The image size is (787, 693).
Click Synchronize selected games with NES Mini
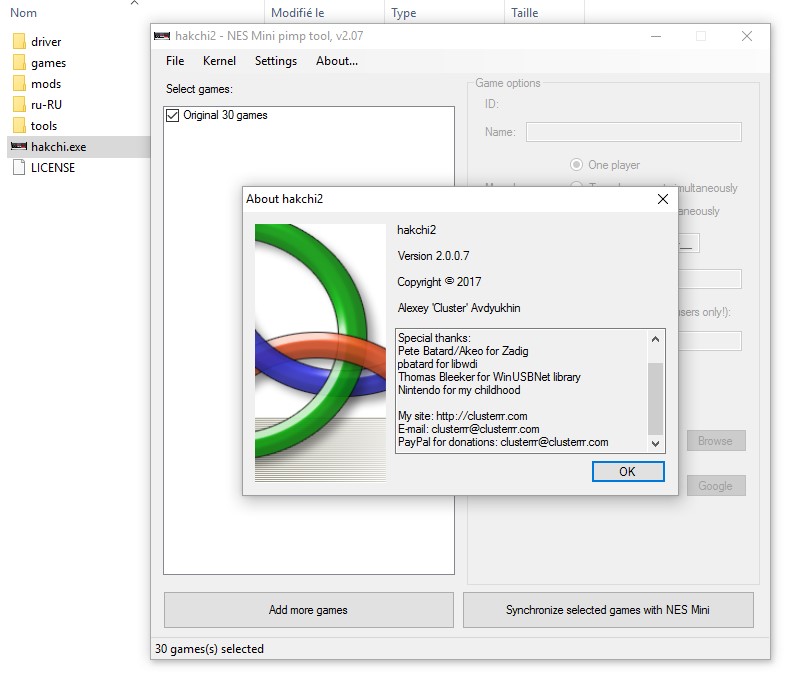[608, 610]
